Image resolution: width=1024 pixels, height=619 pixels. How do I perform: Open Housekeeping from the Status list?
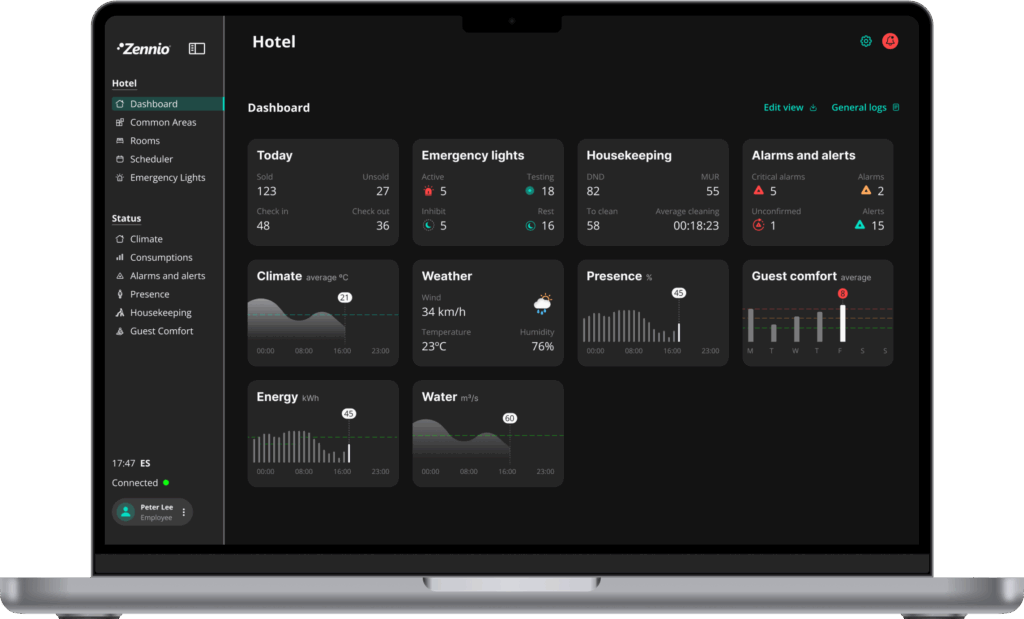pos(160,313)
